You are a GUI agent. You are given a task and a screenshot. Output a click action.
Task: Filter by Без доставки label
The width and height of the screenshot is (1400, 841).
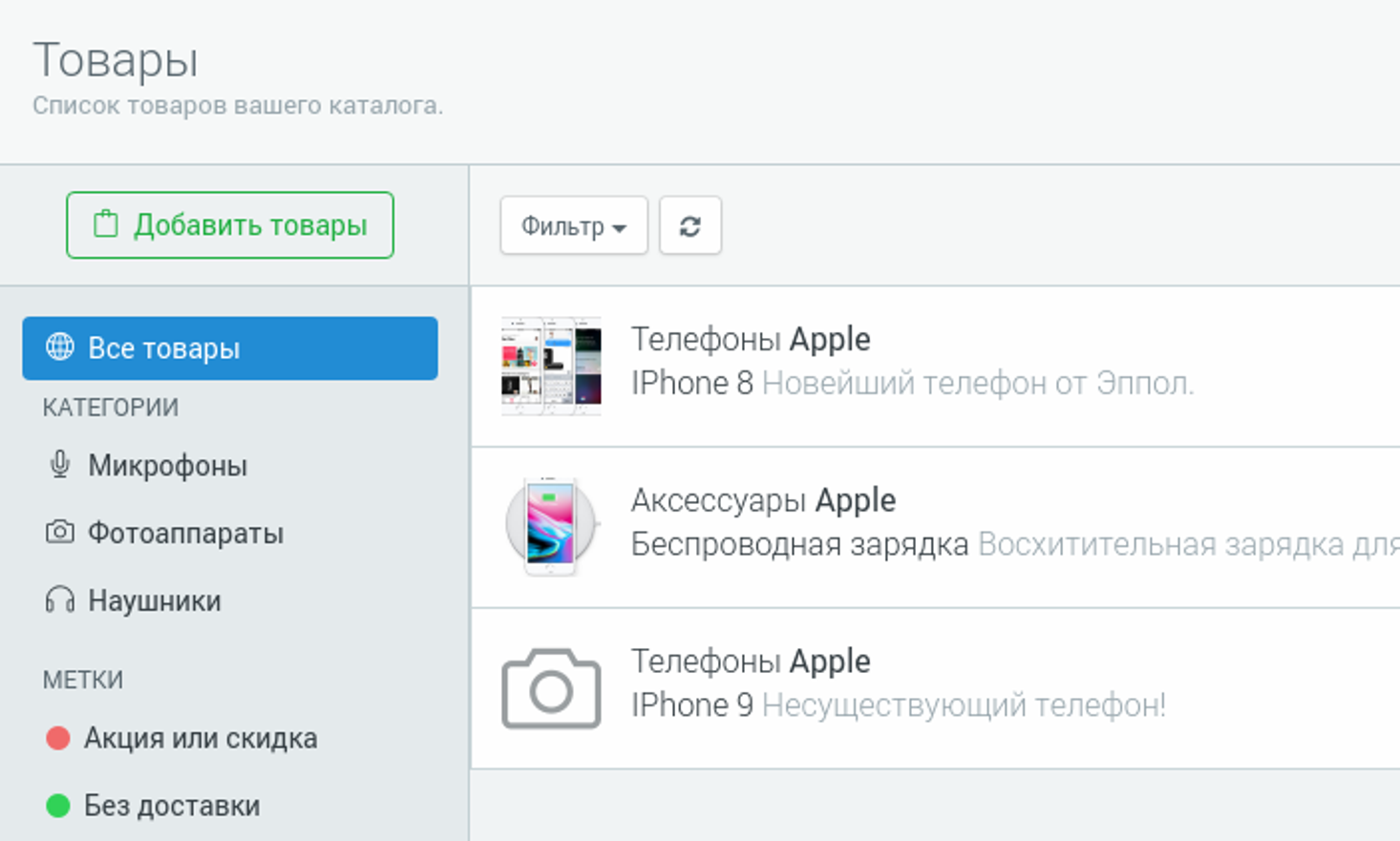(172, 806)
